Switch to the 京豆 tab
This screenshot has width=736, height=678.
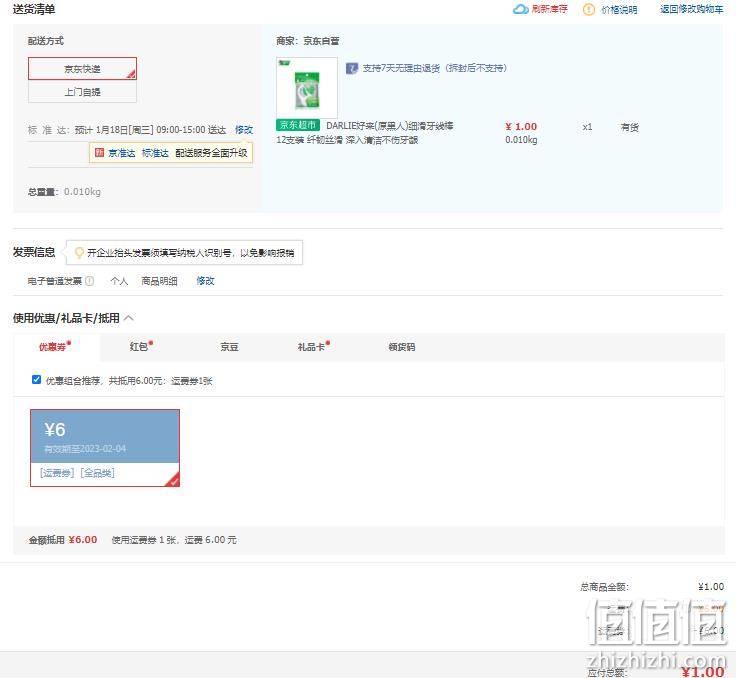coord(230,347)
